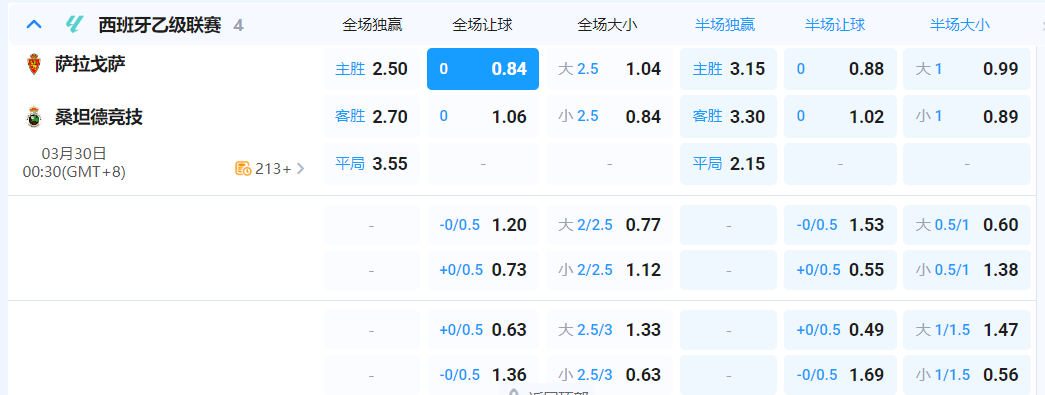The height and width of the screenshot is (395, 1045).
Task: Pick half-time 小 1 at 0.89
Action: click(967, 117)
